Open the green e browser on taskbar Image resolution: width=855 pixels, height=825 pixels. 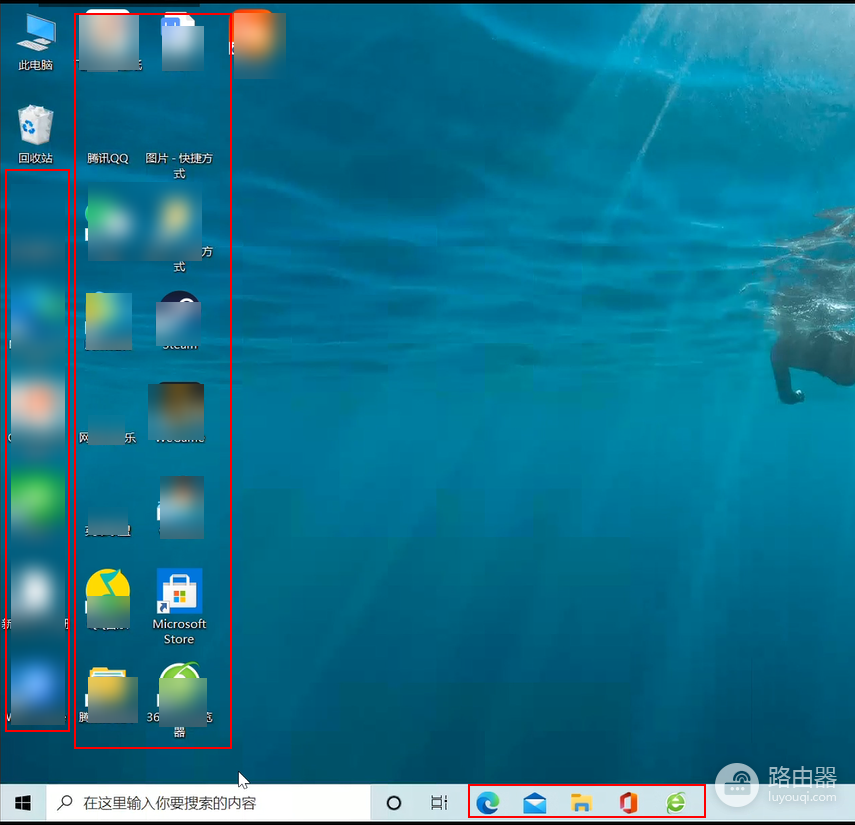click(676, 803)
